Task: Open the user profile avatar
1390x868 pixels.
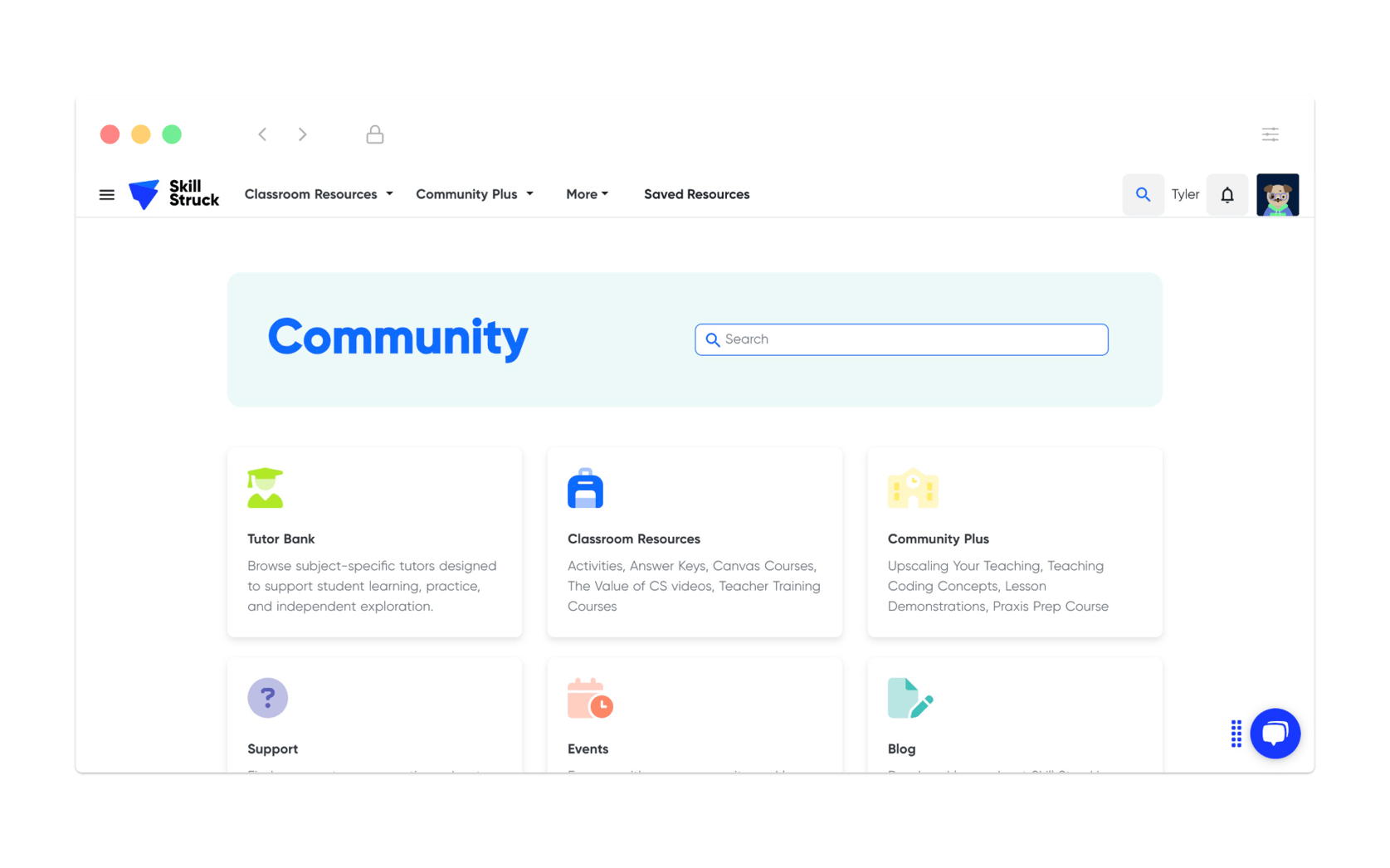Action: click(1276, 195)
